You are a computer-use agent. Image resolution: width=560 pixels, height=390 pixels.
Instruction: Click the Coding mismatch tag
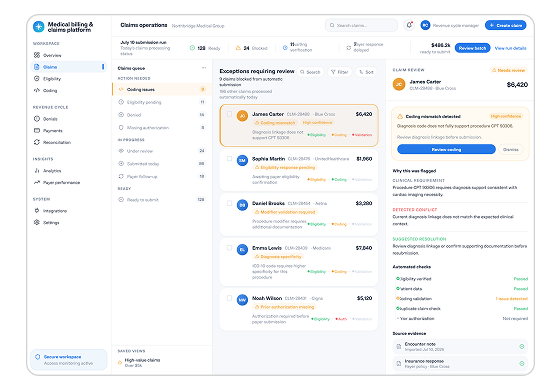click(275, 123)
